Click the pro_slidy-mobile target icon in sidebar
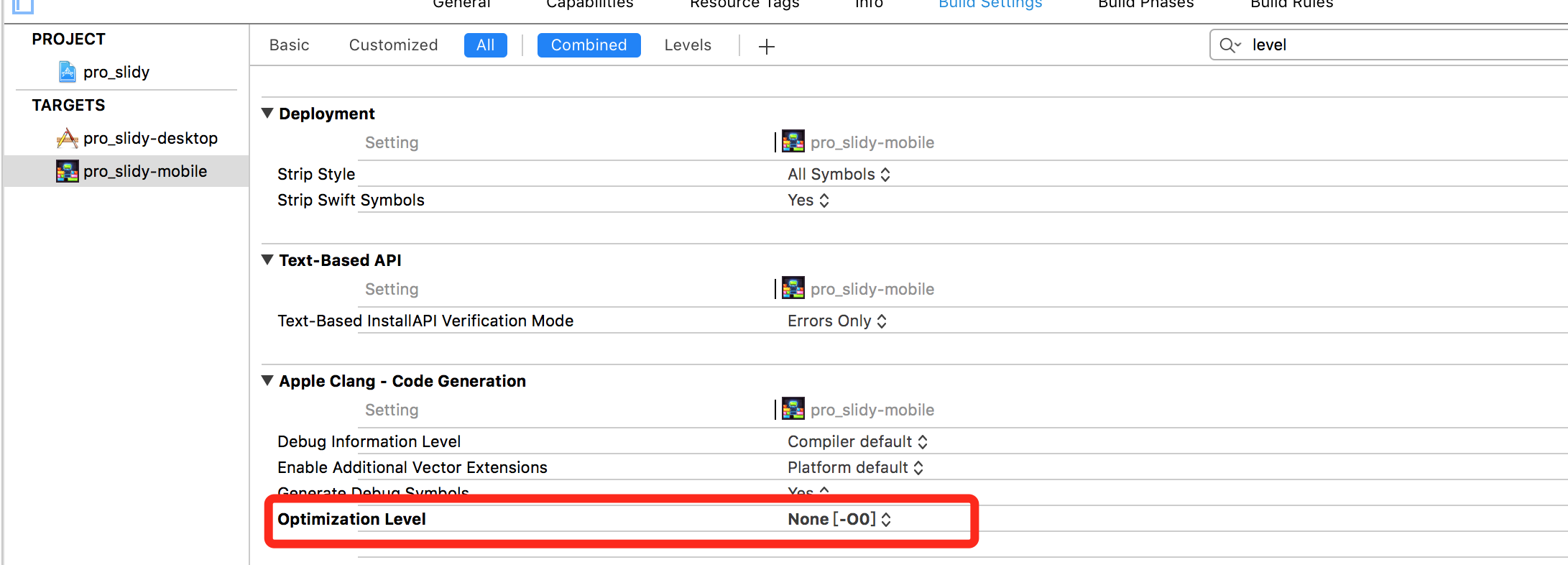The width and height of the screenshot is (1568, 565). coord(68,171)
